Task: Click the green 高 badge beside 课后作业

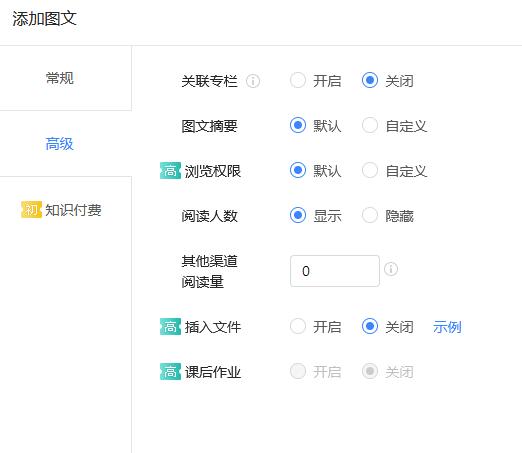Action: click(170, 372)
